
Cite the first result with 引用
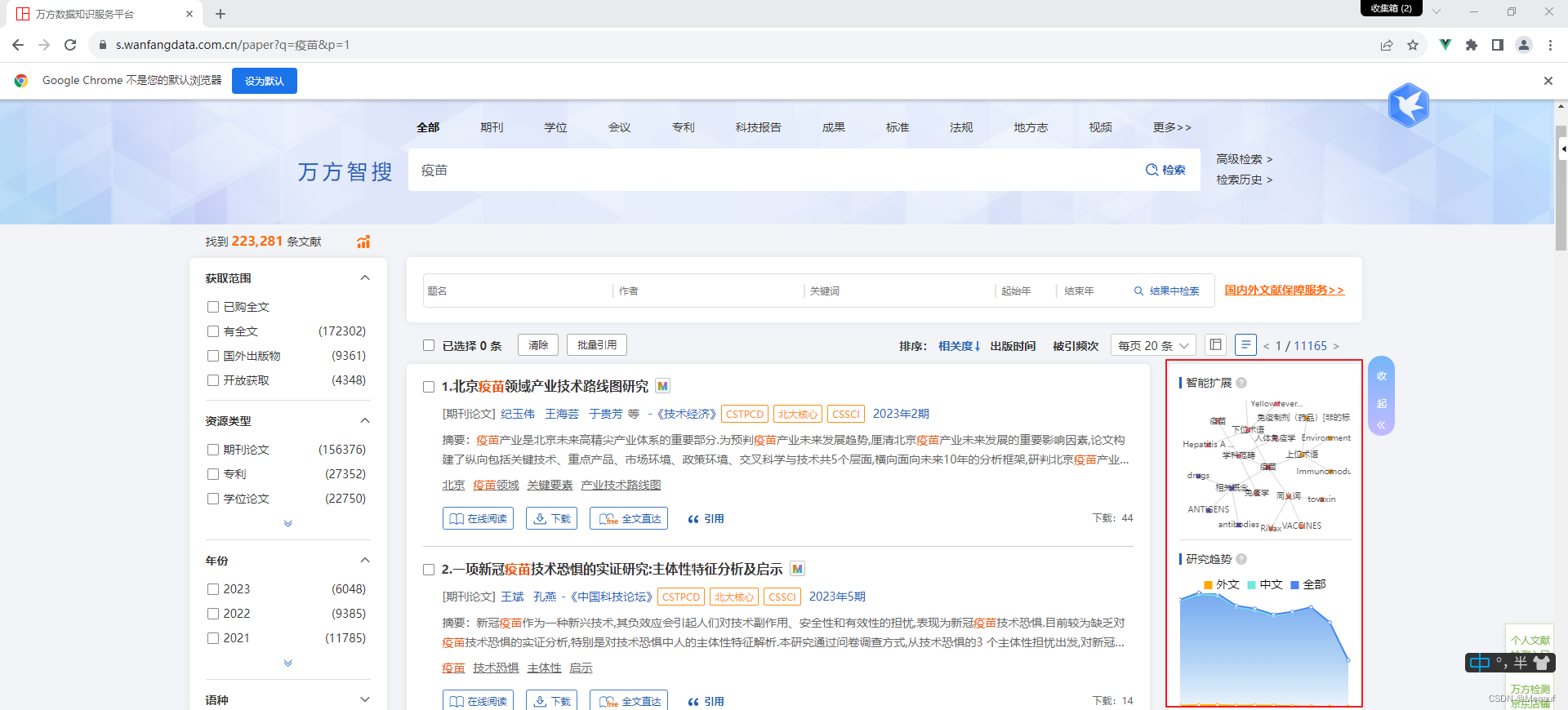[x=706, y=518]
